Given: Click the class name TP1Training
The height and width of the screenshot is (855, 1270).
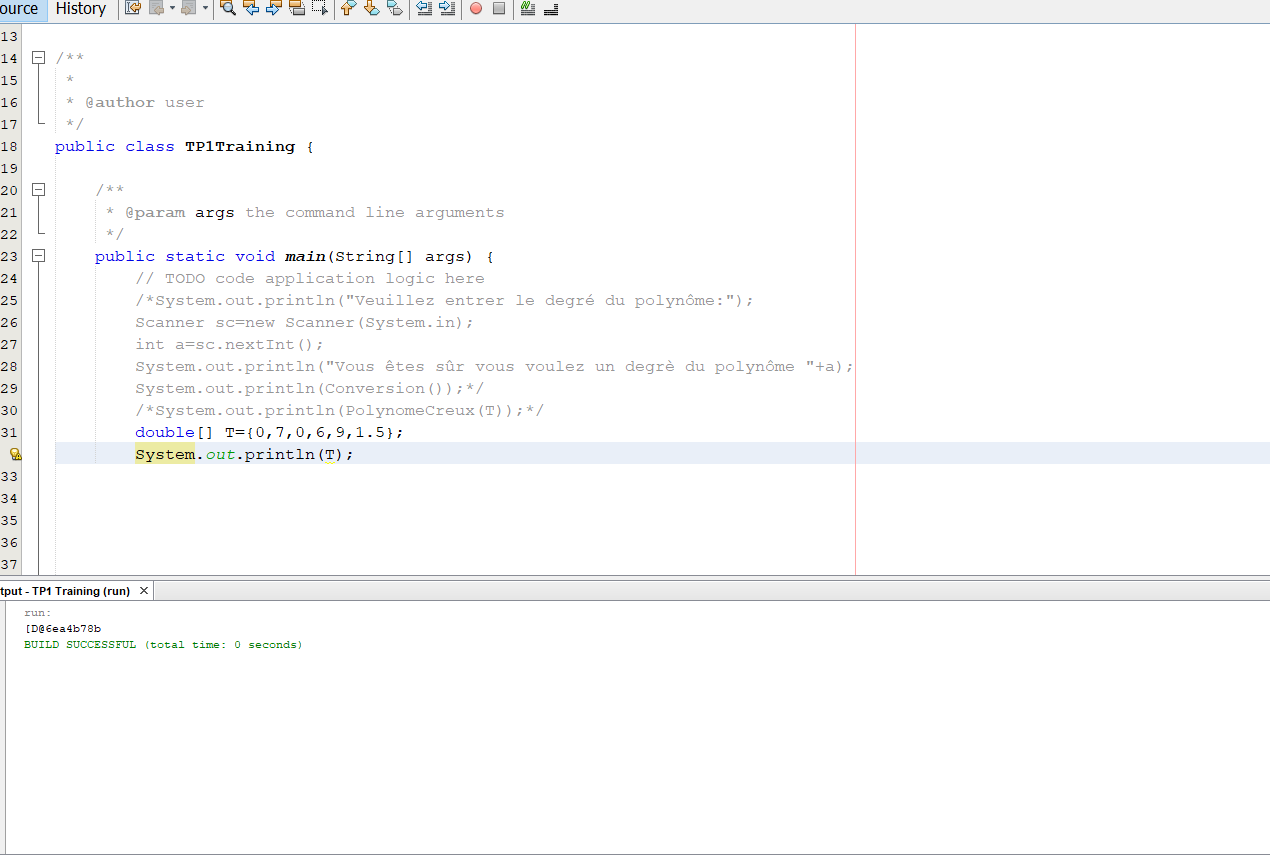Looking at the screenshot, I should [240, 146].
